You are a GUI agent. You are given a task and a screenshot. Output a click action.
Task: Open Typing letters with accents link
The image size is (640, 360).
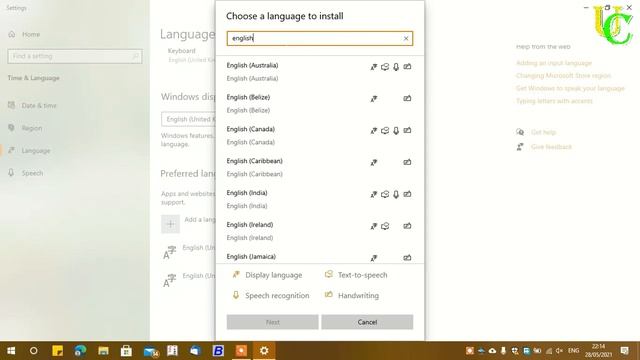(554, 101)
